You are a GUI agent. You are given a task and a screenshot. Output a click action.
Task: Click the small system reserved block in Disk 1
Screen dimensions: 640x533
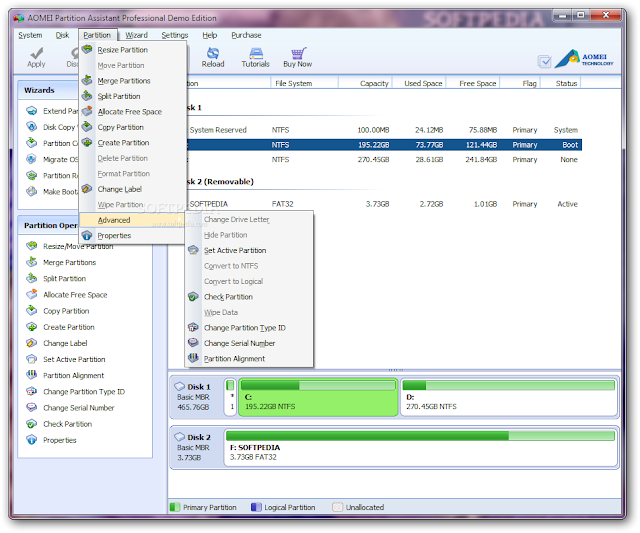tap(230, 397)
